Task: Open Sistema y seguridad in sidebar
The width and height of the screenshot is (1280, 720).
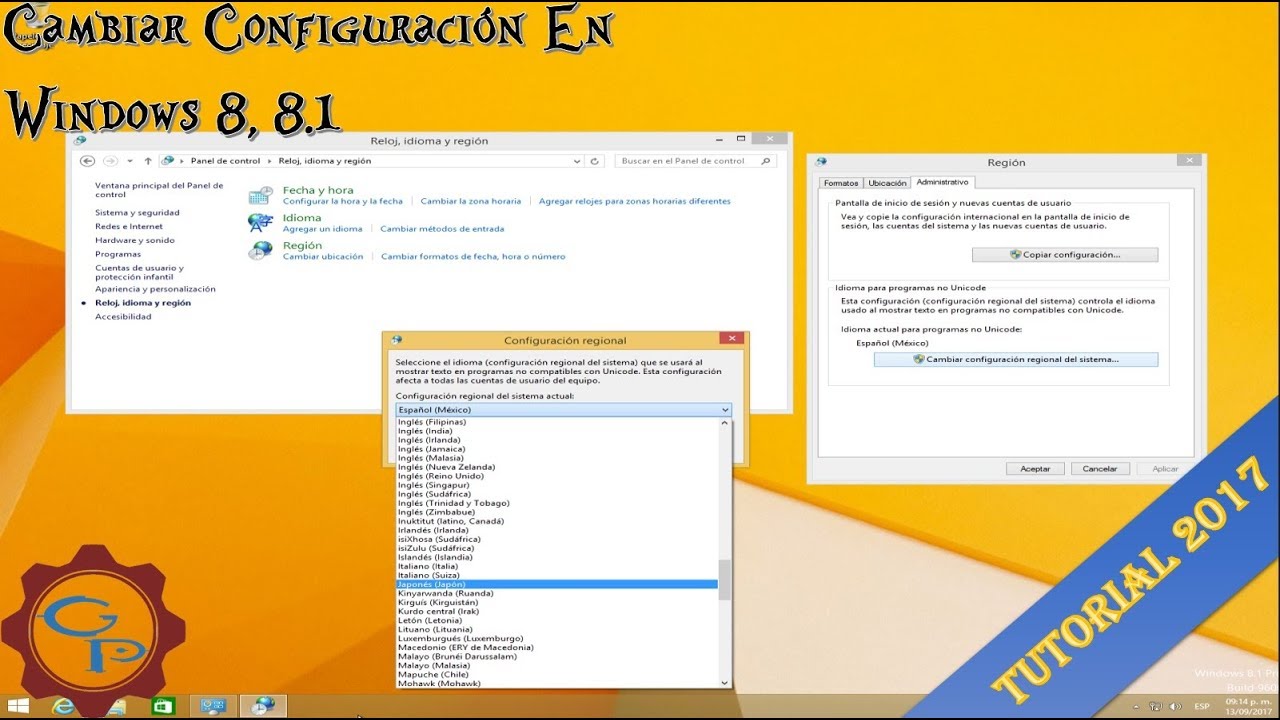Action: (x=137, y=213)
